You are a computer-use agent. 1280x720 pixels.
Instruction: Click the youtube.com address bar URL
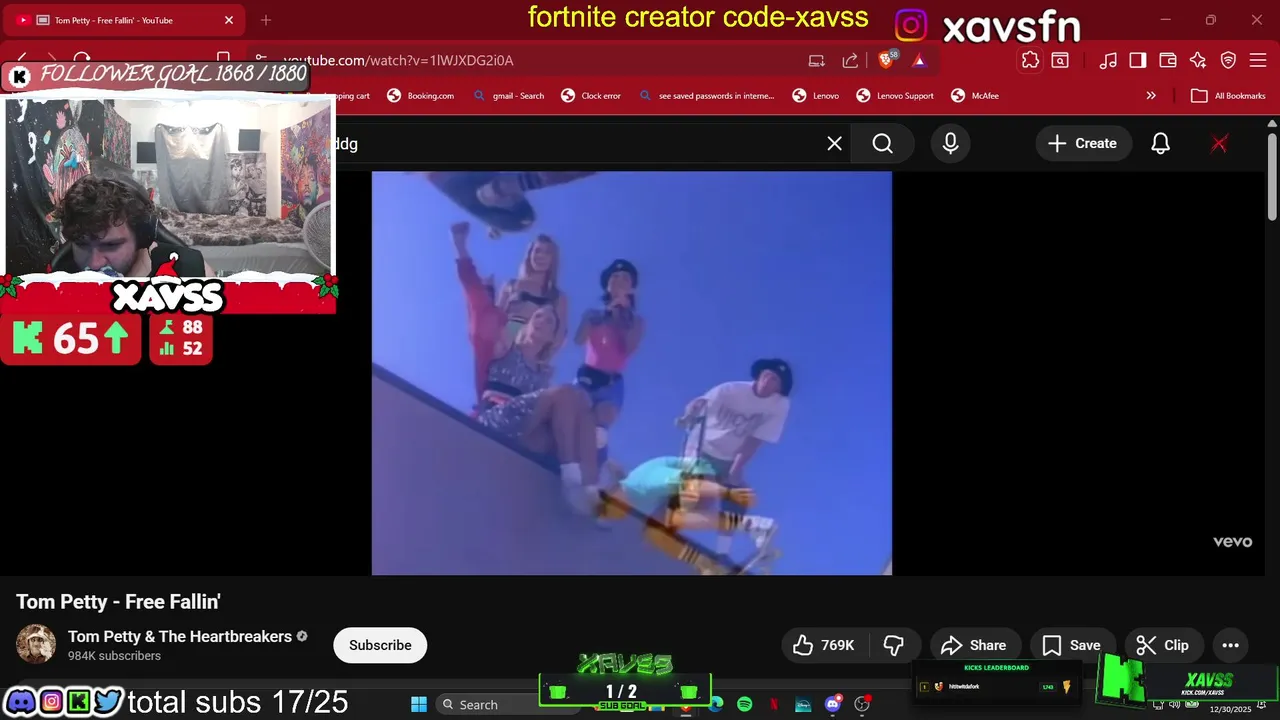click(x=398, y=60)
